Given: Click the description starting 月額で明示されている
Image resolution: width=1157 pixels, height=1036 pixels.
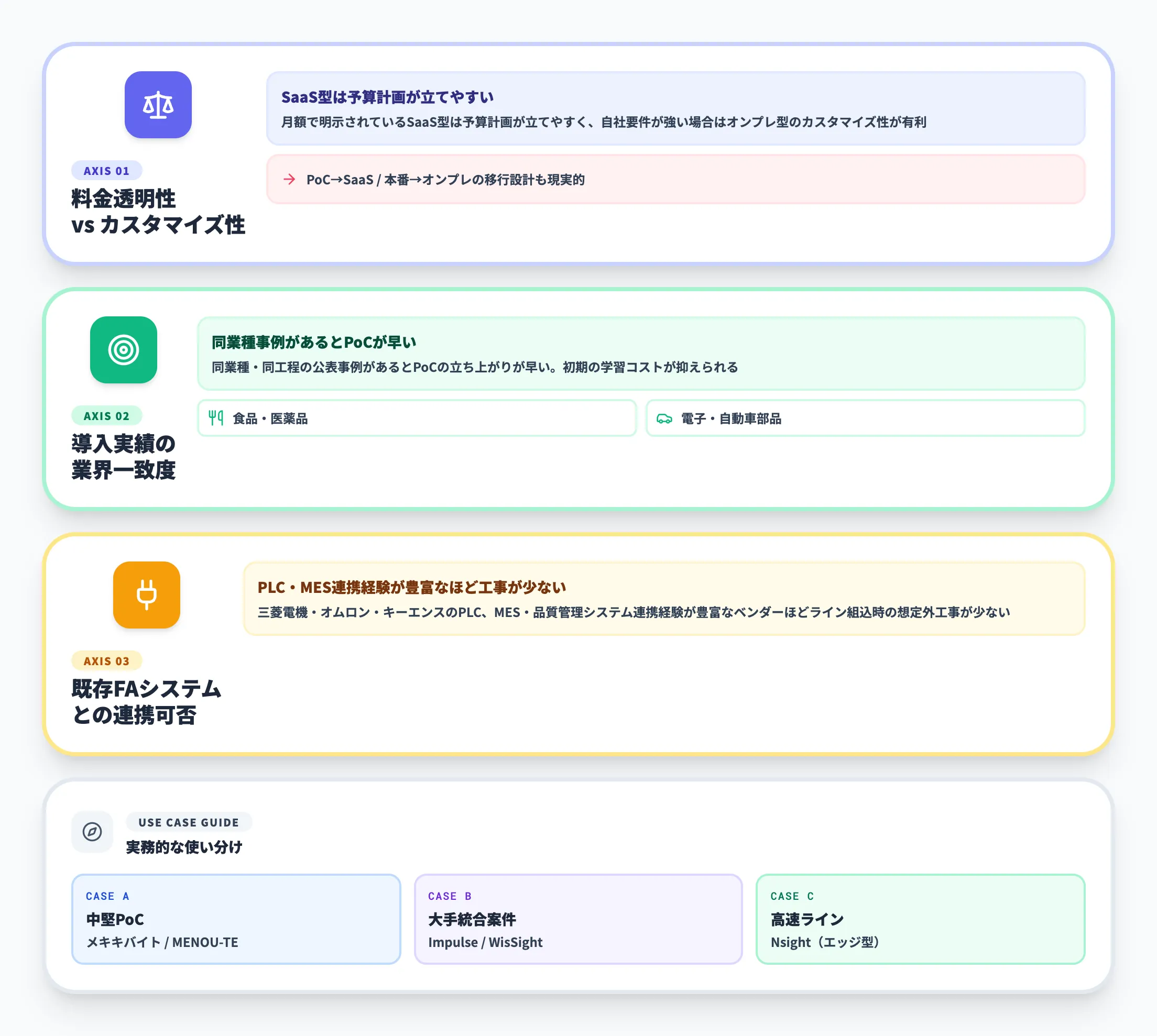Looking at the screenshot, I should click(x=604, y=122).
